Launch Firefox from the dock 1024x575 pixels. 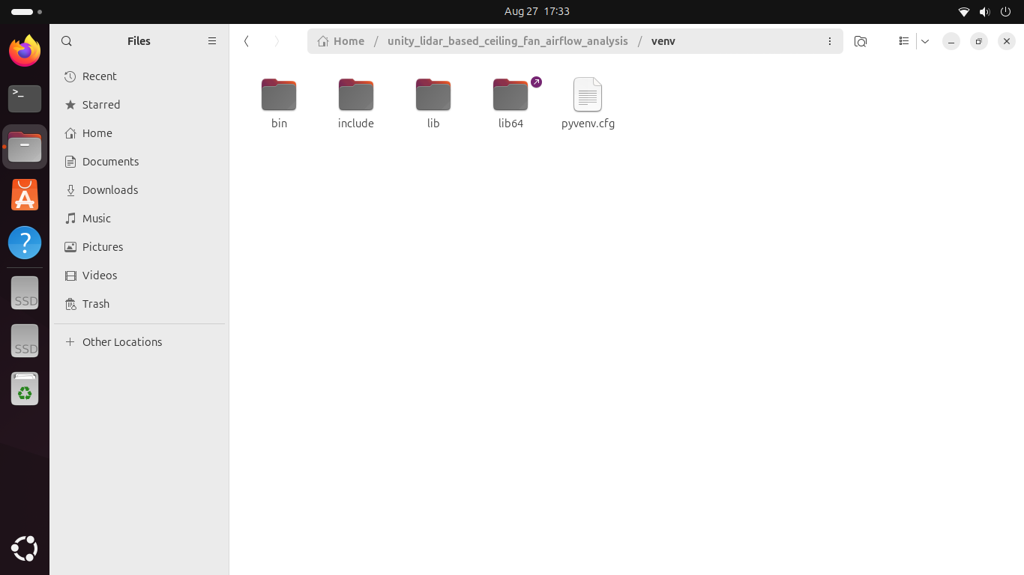tap(25, 51)
